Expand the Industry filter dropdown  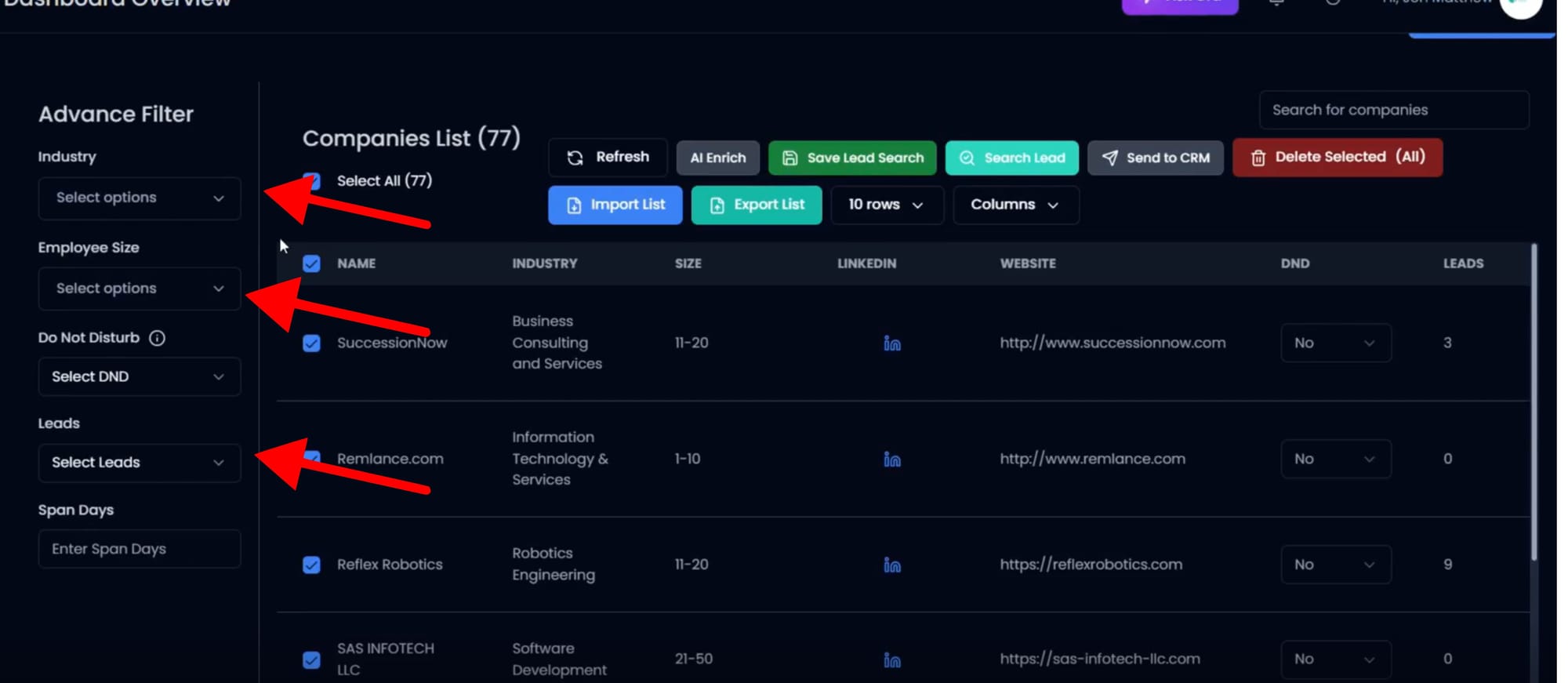(x=140, y=198)
